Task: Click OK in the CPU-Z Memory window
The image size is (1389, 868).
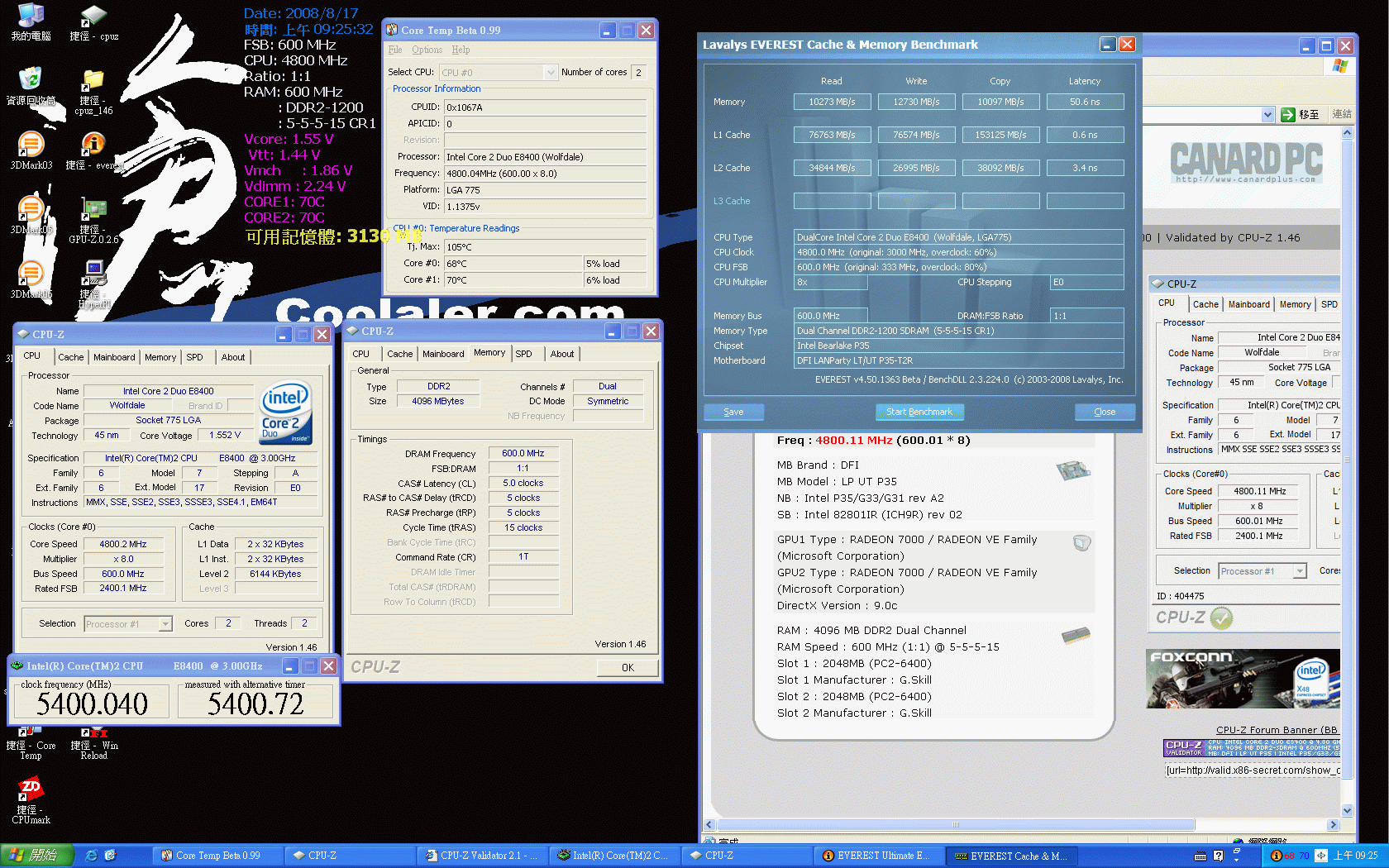Action: coord(628,667)
